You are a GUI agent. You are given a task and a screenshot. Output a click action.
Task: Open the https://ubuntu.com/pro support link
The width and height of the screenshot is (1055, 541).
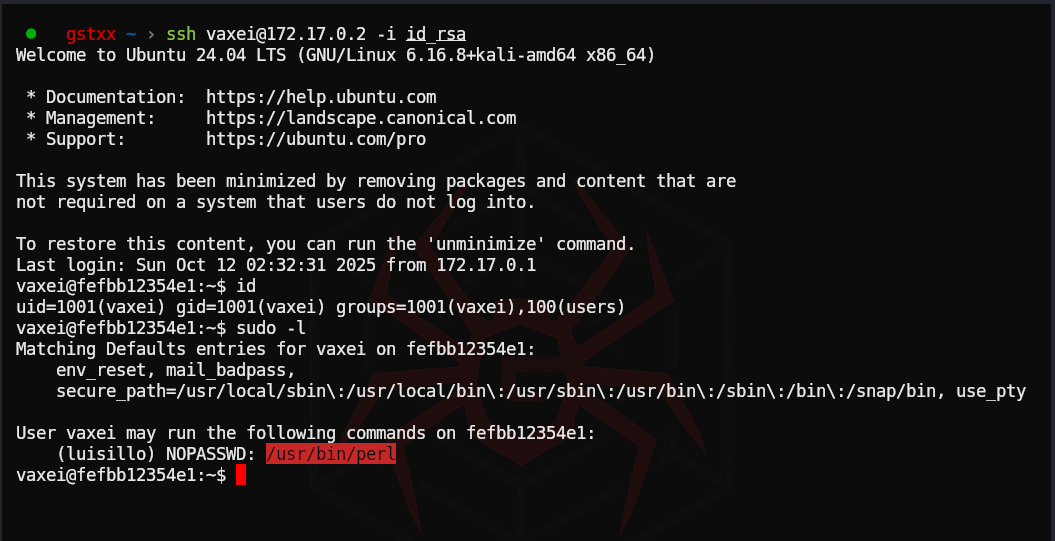click(316, 139)
